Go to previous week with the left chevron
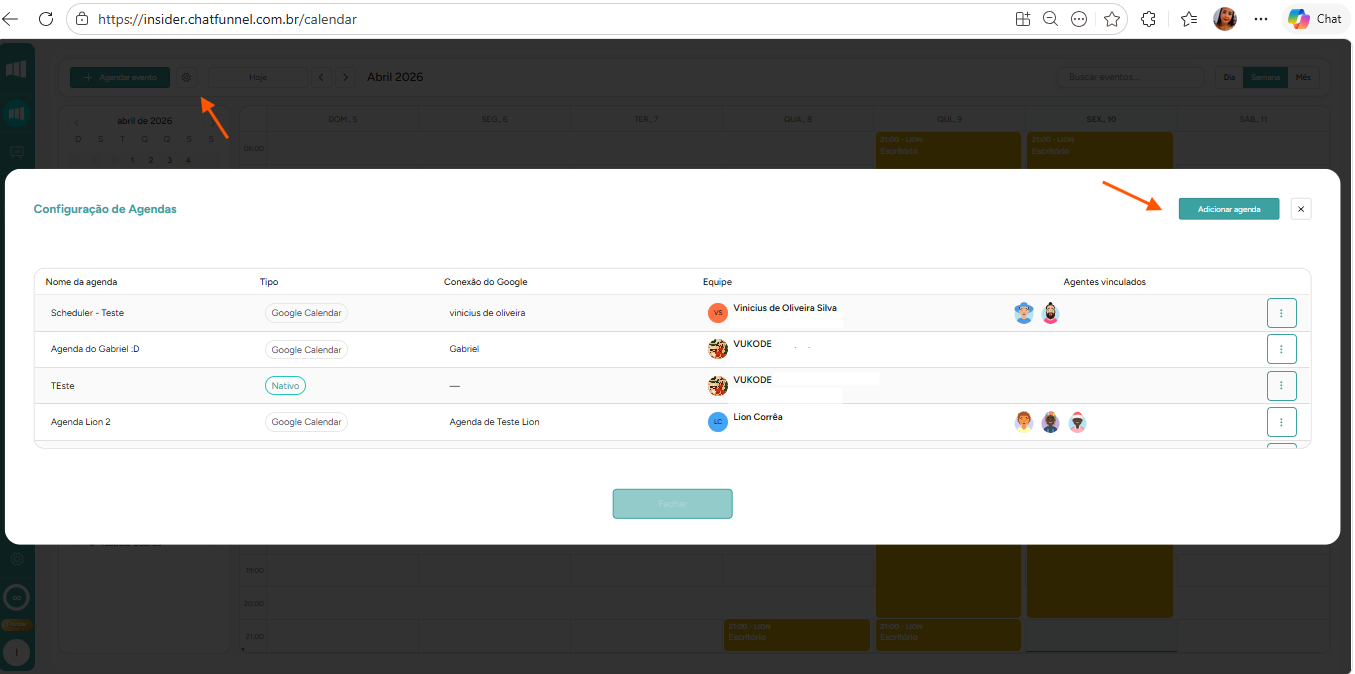Viewport: 1355px width, 674px height. tap(321, 77)
